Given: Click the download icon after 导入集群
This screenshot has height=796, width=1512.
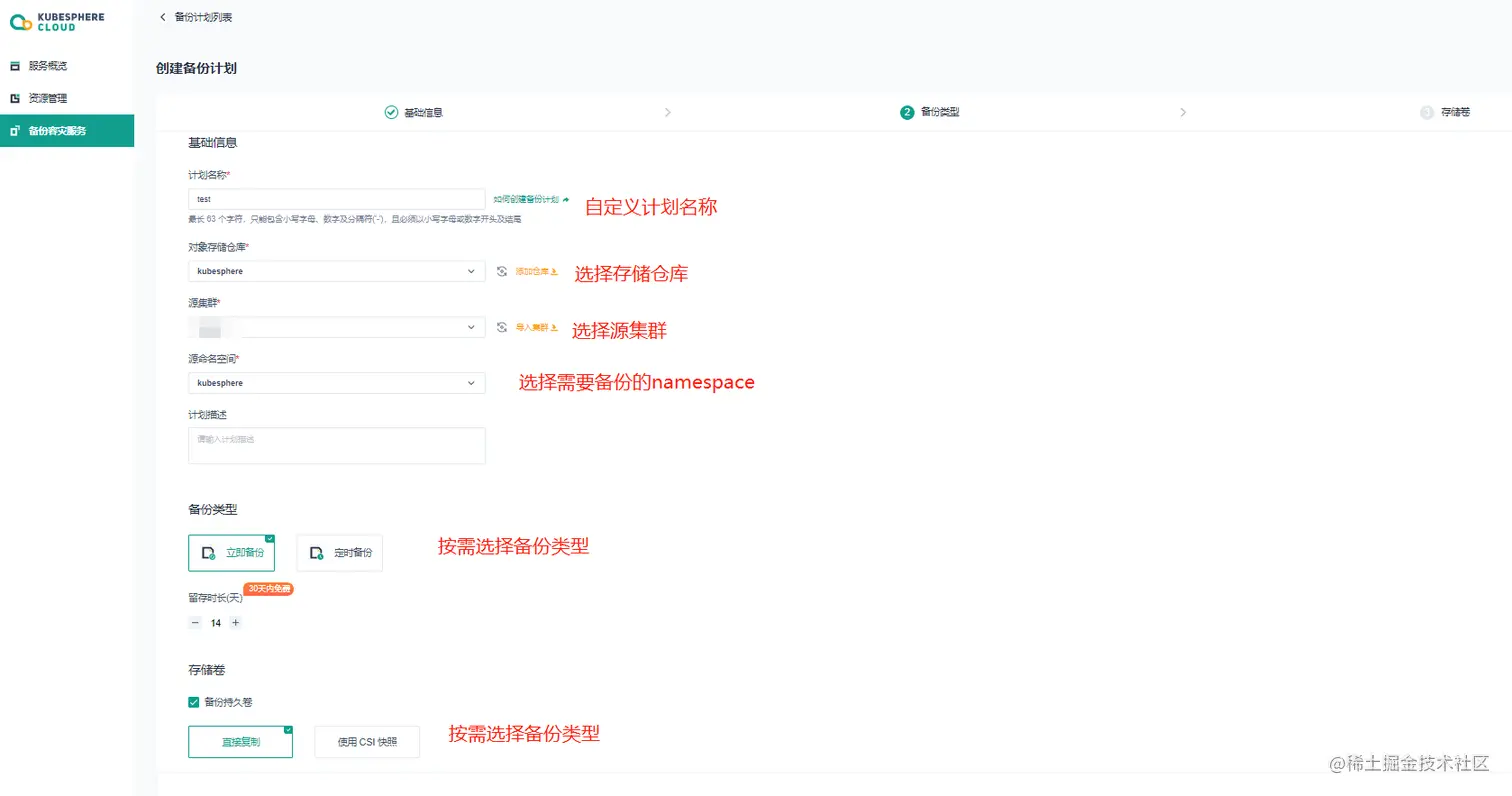Looking at the screenshot, I should pyautogui.click(x=554, y=327).
